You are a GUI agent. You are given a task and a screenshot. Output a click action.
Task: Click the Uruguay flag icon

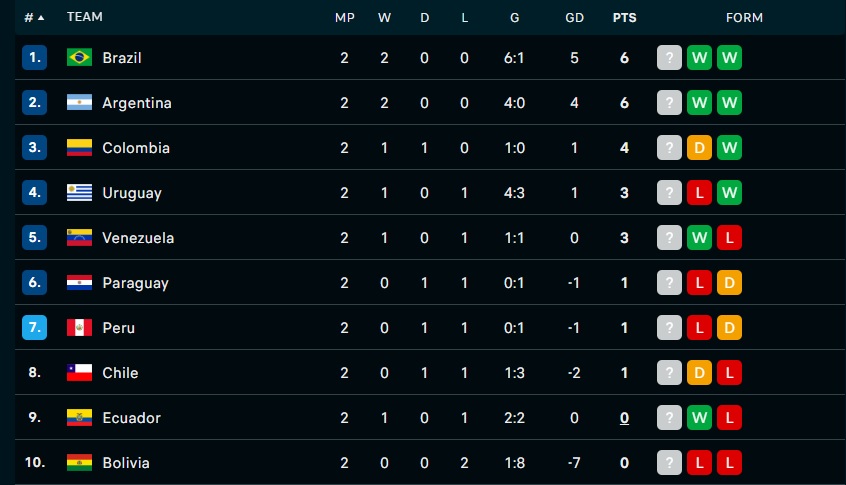click(x=79, y=193)
